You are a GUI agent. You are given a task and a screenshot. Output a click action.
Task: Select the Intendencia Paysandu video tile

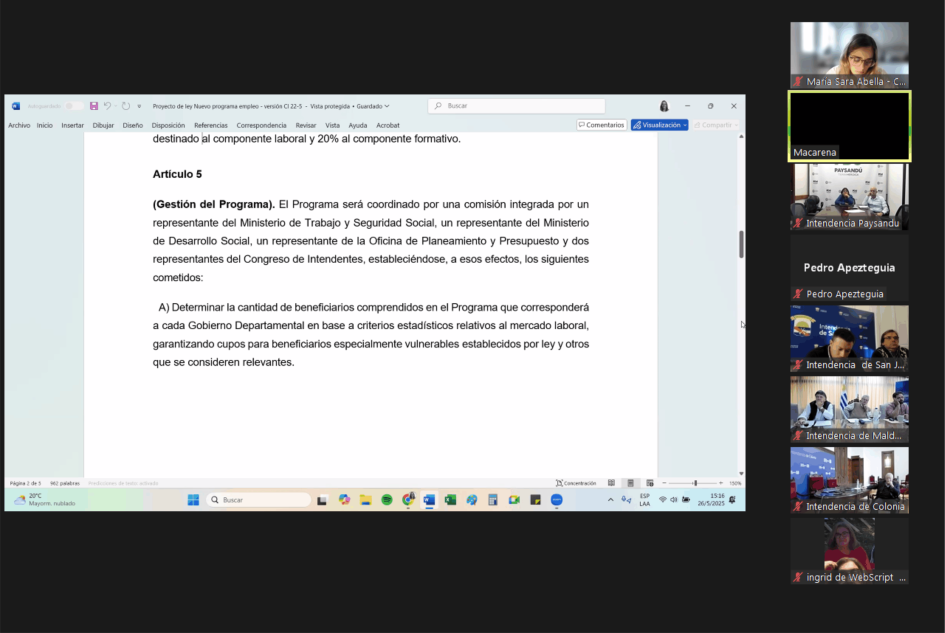(849, 197)
